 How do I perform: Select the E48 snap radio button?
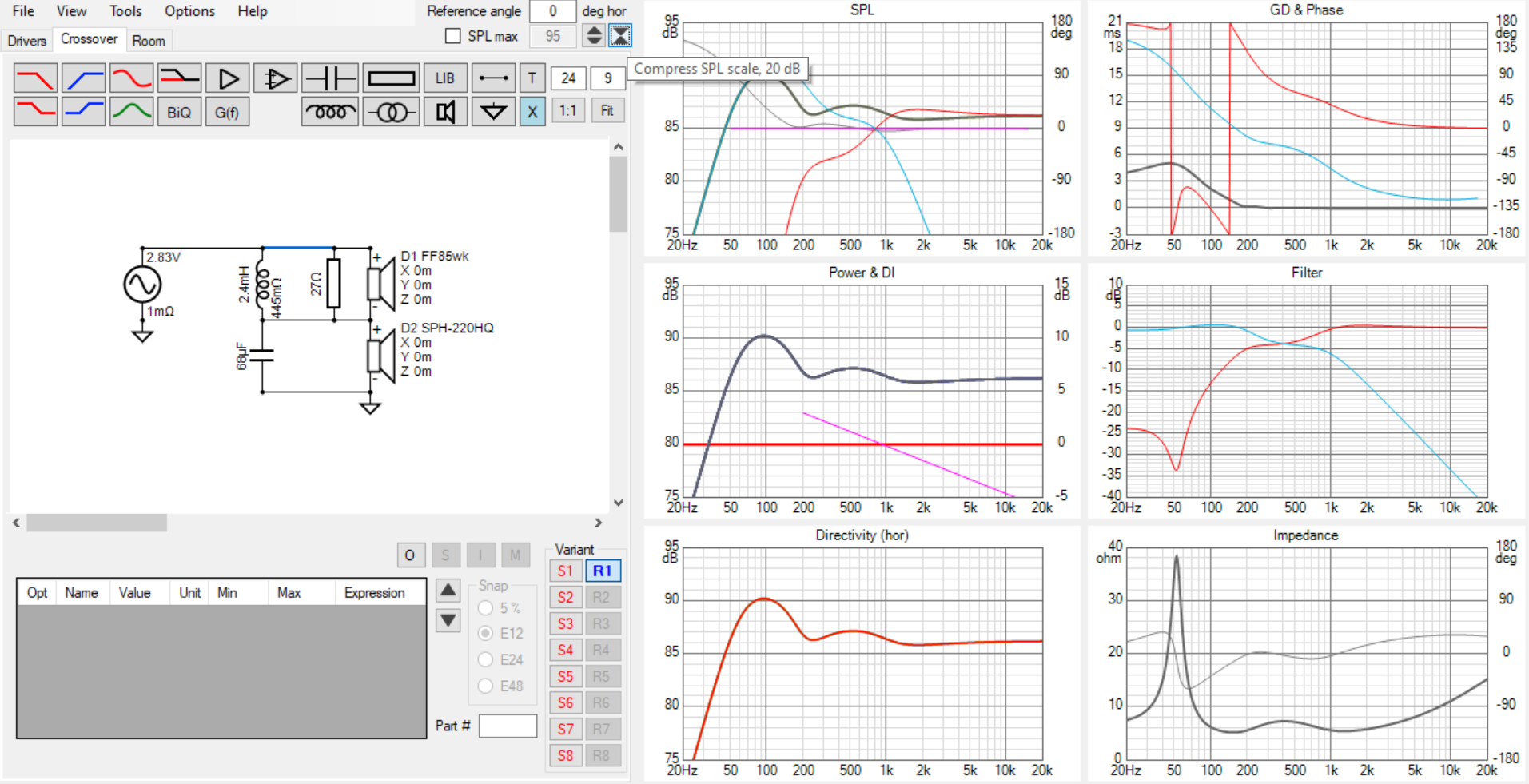click(x=485, y=686)
